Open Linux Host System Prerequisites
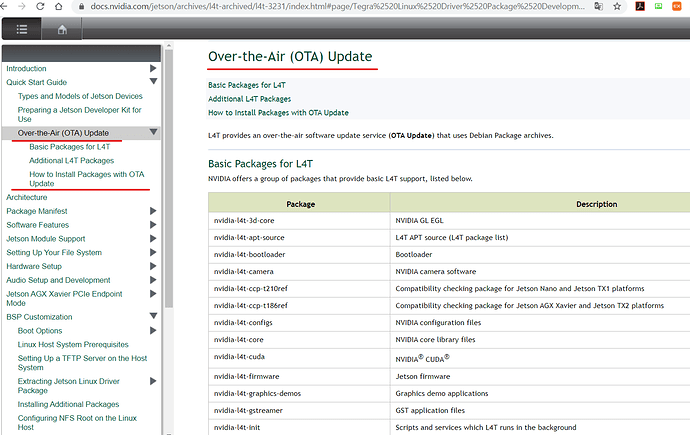Image resolution: width=690 pixels, height=435 pixels. coord(73,344)
